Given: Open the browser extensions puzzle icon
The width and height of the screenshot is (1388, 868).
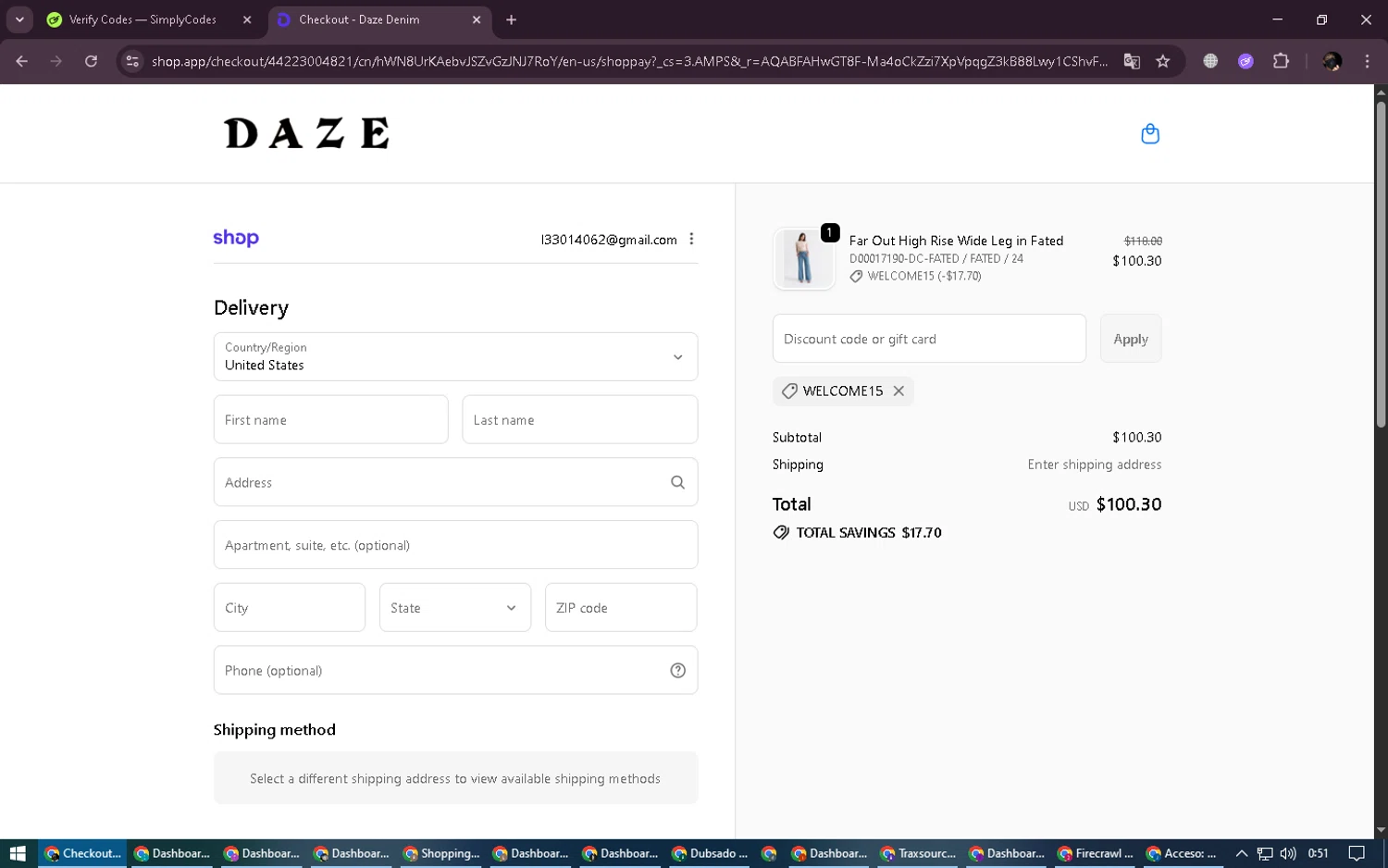Looking at the screenshot, I should (1281, 61).
